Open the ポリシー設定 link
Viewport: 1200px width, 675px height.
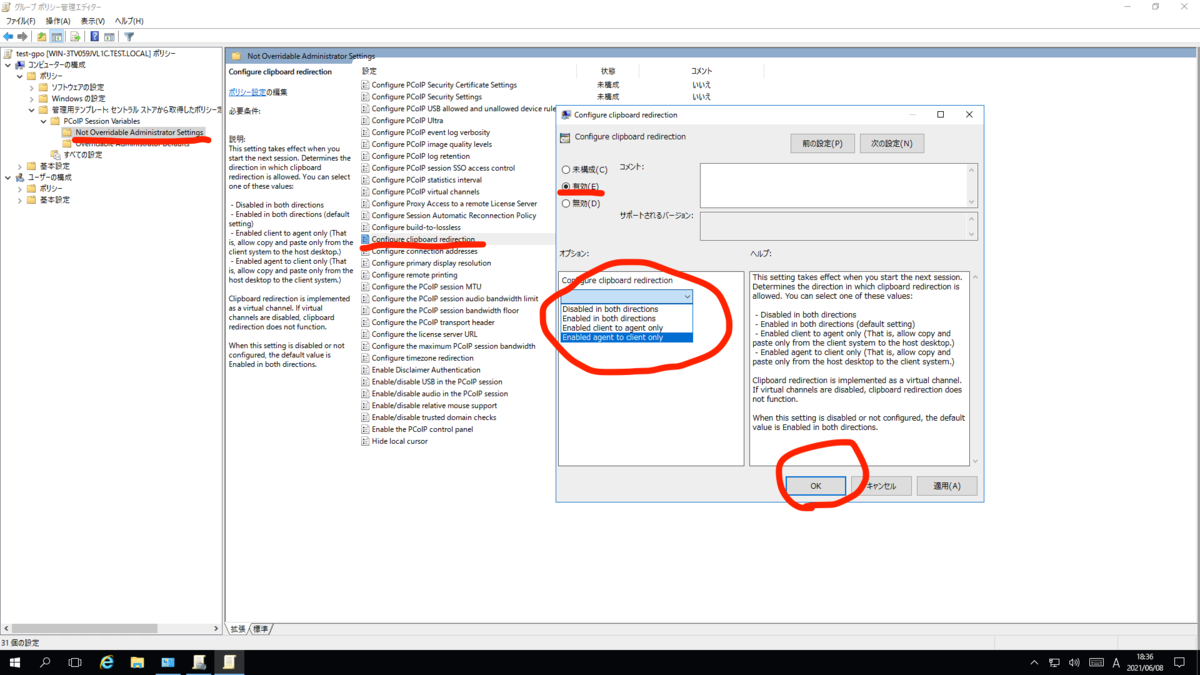click(247, 92)
